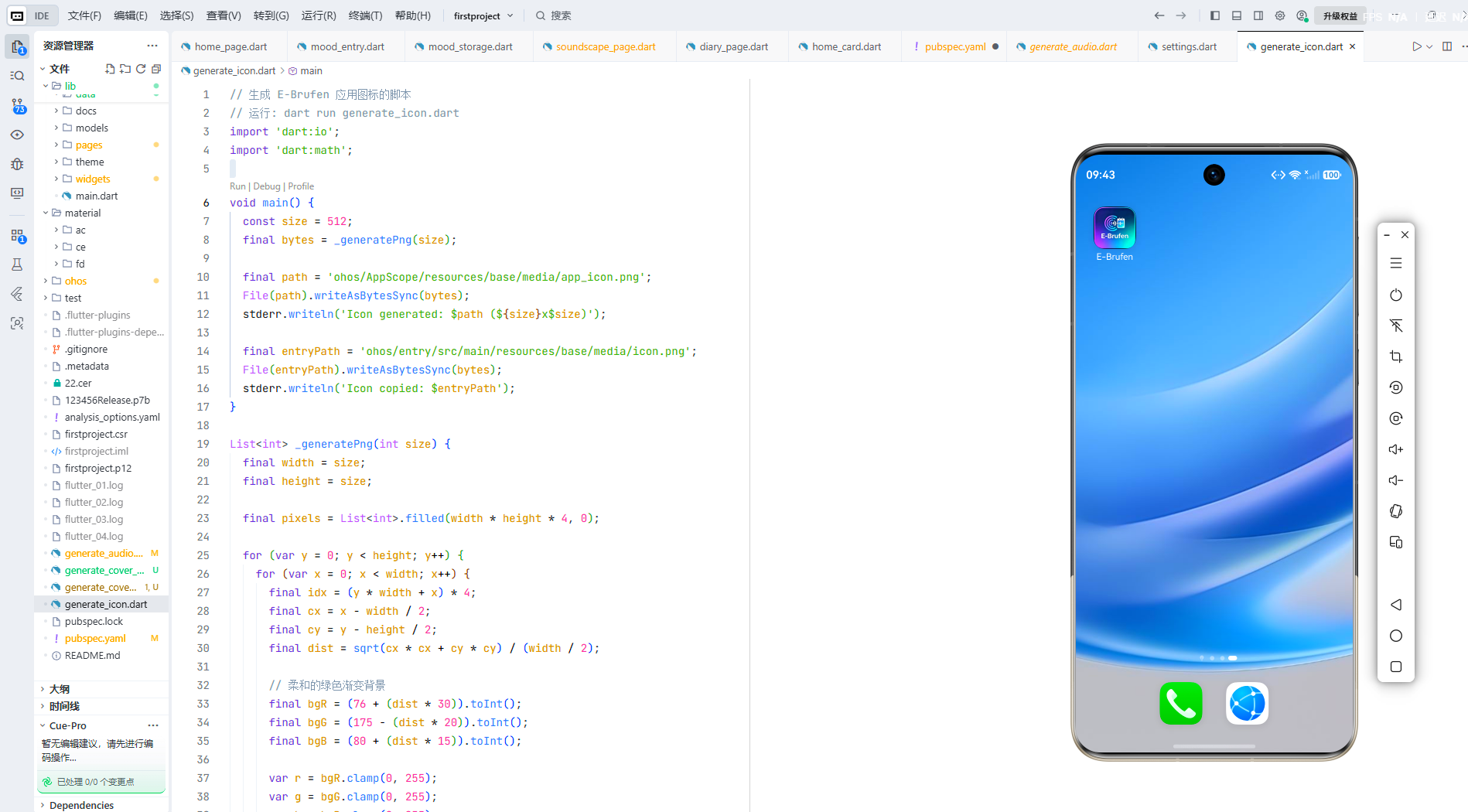Open the Flutter panel in the activity bar
The image size is (1468, 812).
(17, 294)
